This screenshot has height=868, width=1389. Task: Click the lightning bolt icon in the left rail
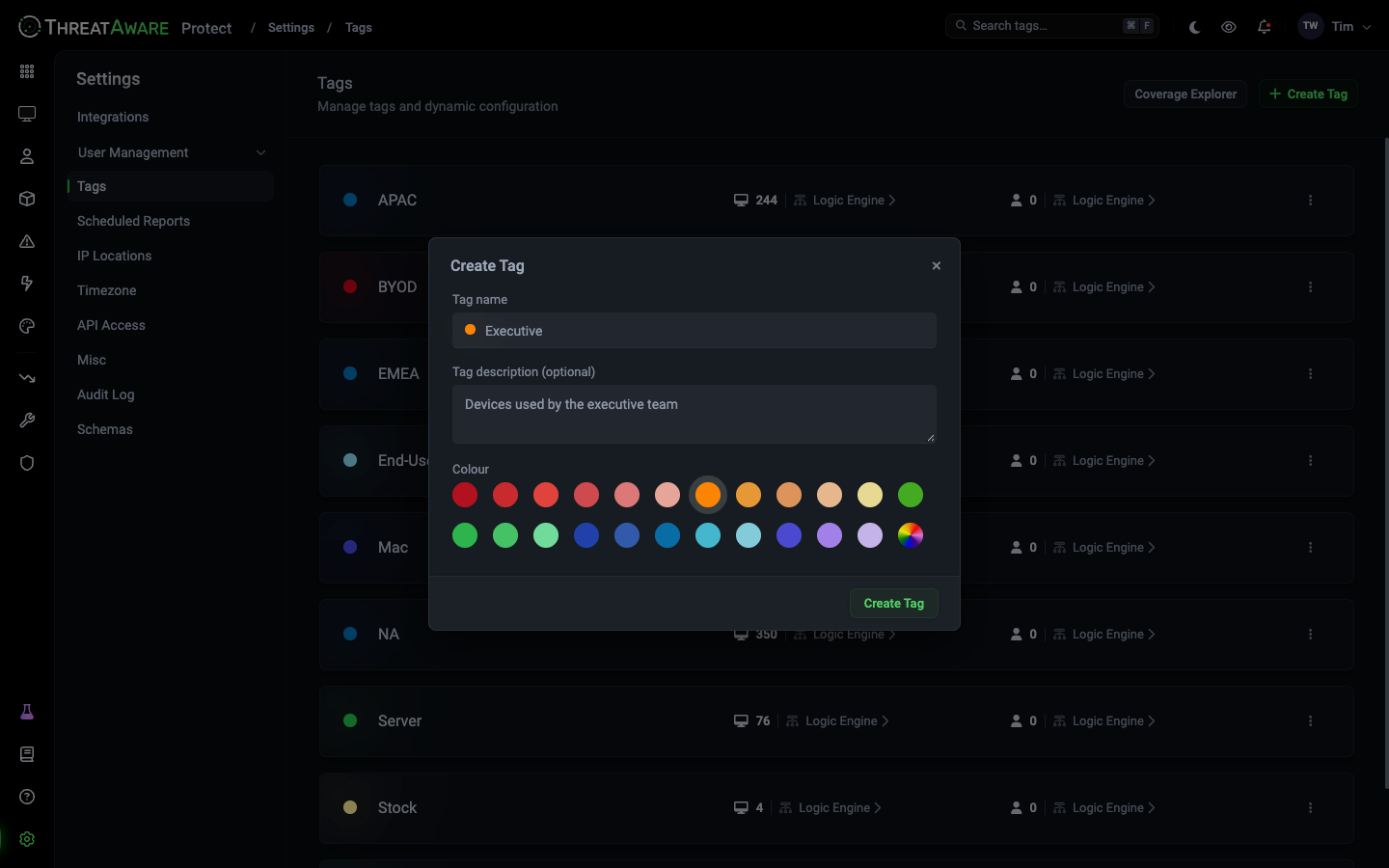[27, 284]
